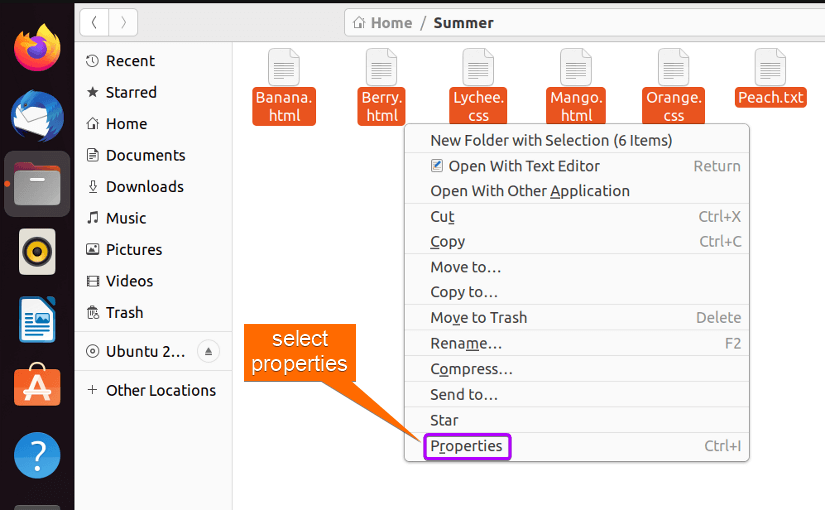Viewport: 825px width, 510px height.
Task: Choose Copy to… in context menu
Action: point(577,292)
